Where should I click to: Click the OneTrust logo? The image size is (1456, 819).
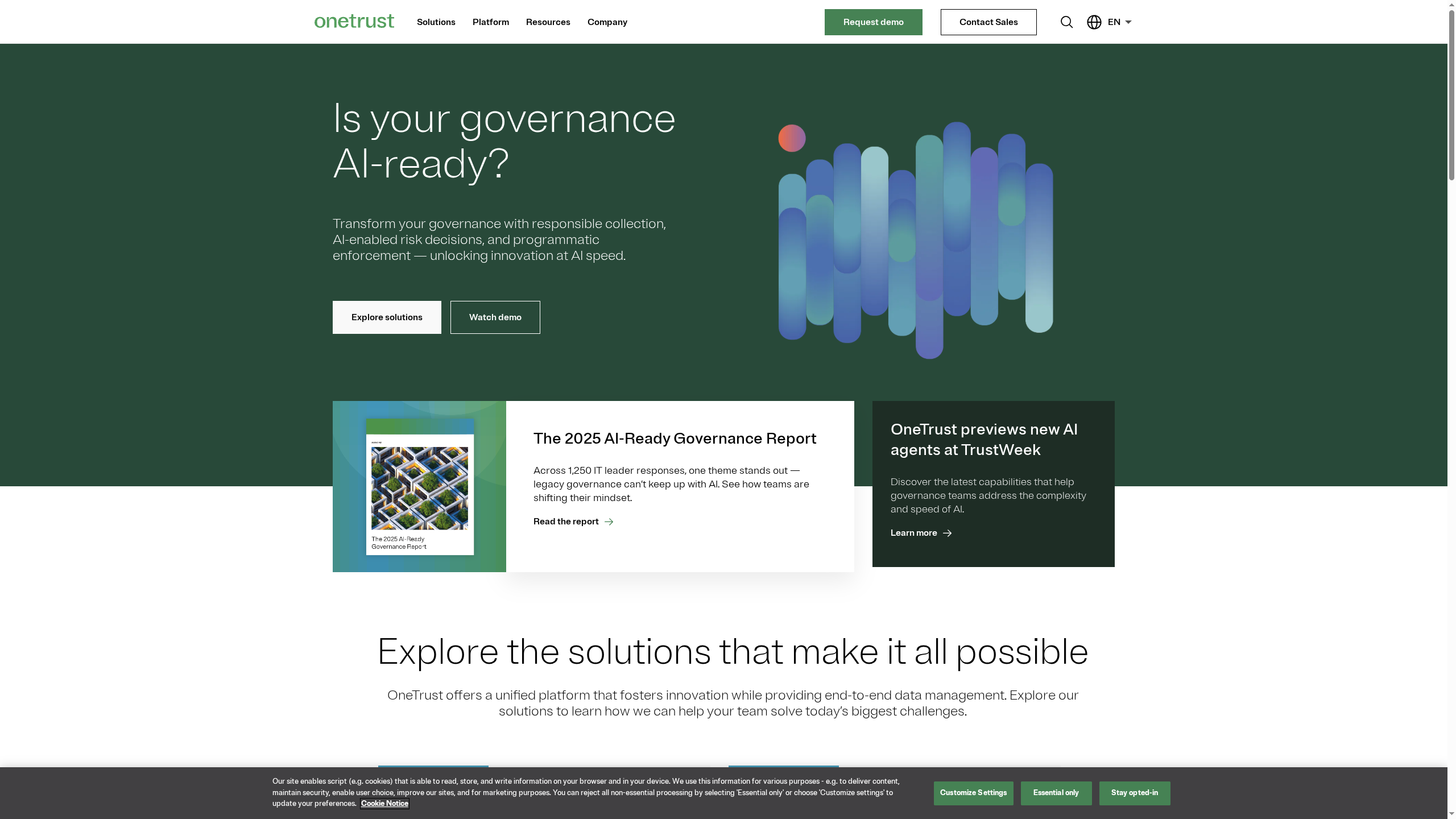[354, 21]
